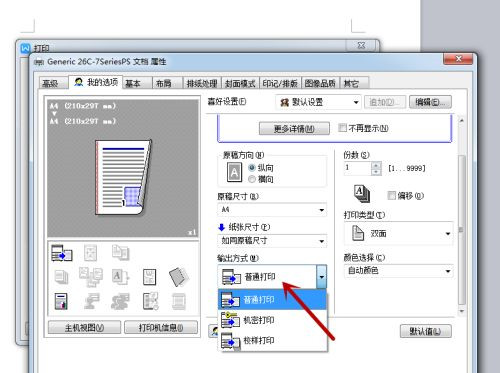Expand the 纸张尺寸 如同原稿尺寸 dropdown

pyautogui.click(x=272, y=241)
